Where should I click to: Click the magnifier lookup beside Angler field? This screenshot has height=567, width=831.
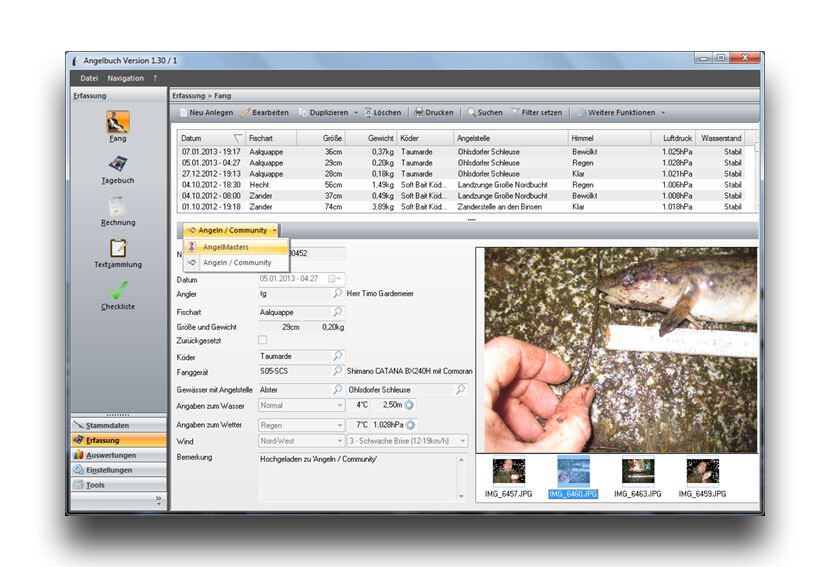coord(337,293)
